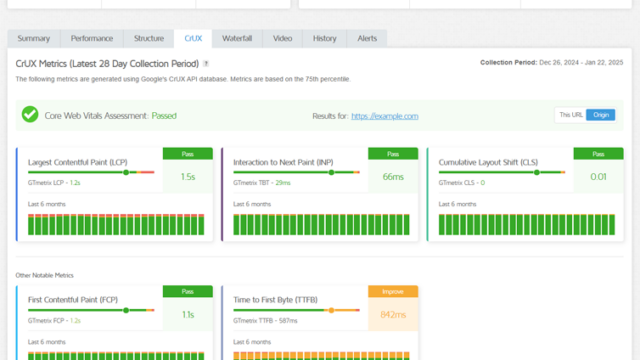The image size is (640, 360).
Task: Select the CrUX tab
Action: coord(193,38)
